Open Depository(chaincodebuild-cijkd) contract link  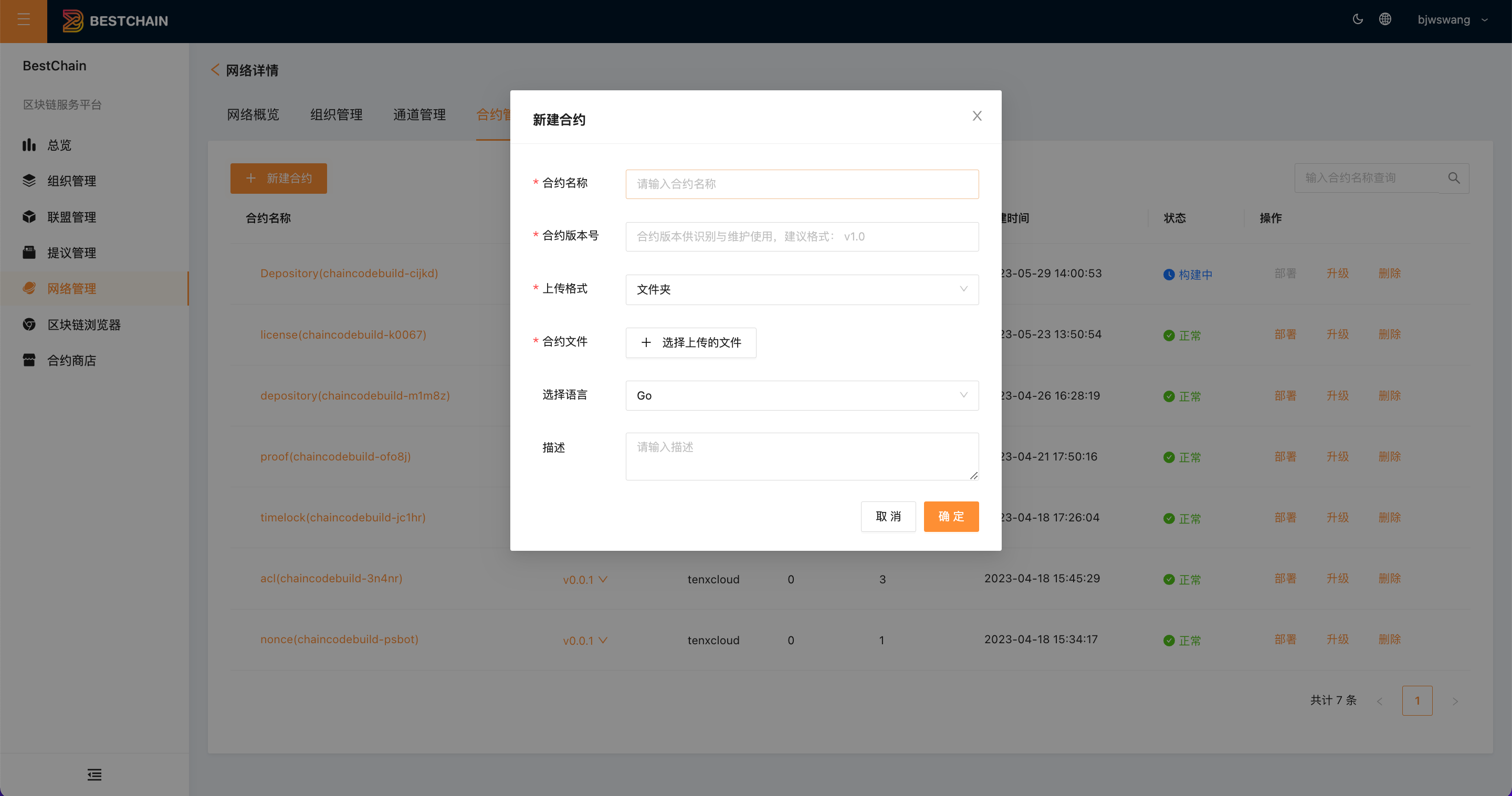(349, 274)
